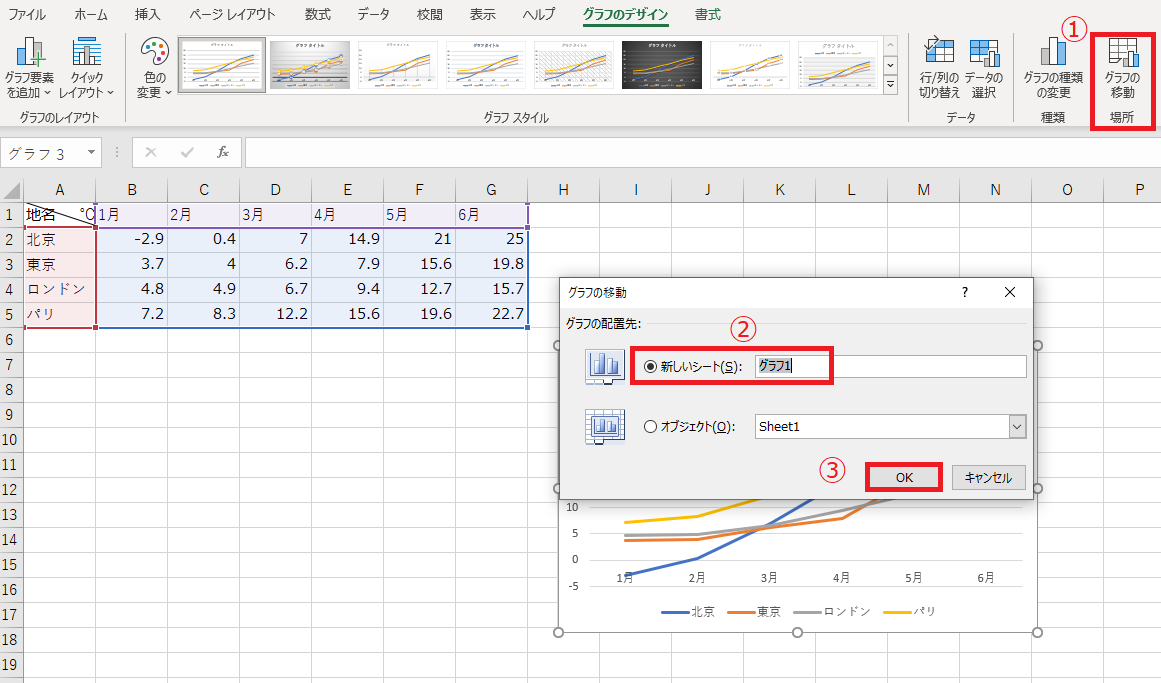Click the 北京 legend entry in chart

(688, 612)
